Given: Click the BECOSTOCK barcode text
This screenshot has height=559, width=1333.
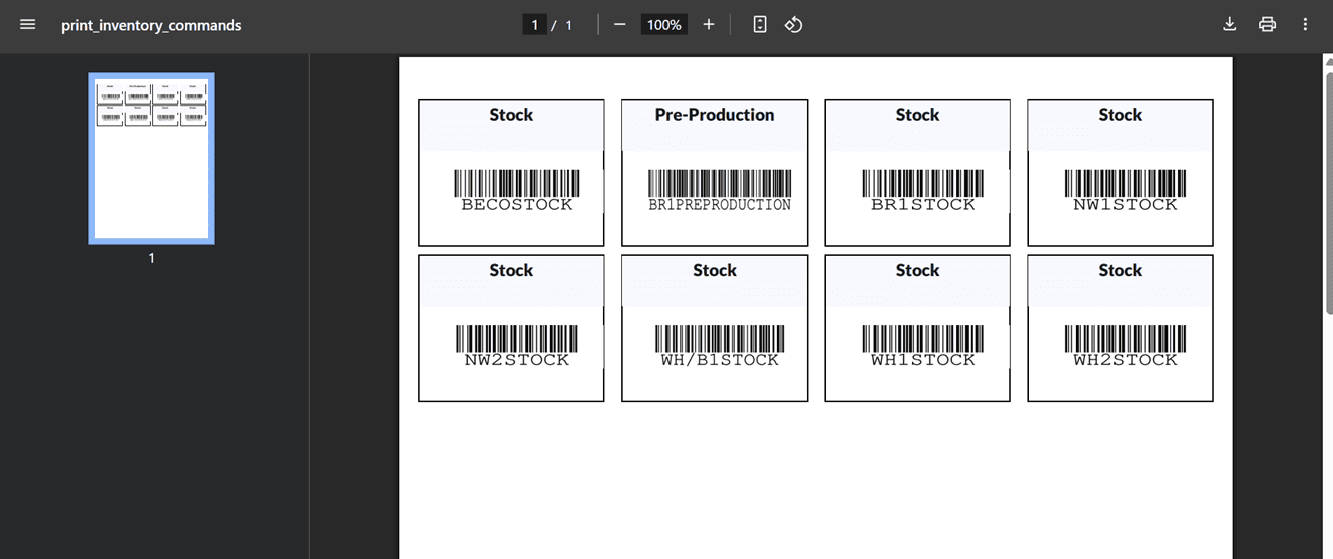Looking at the screenshot, I should click(517, 205).
